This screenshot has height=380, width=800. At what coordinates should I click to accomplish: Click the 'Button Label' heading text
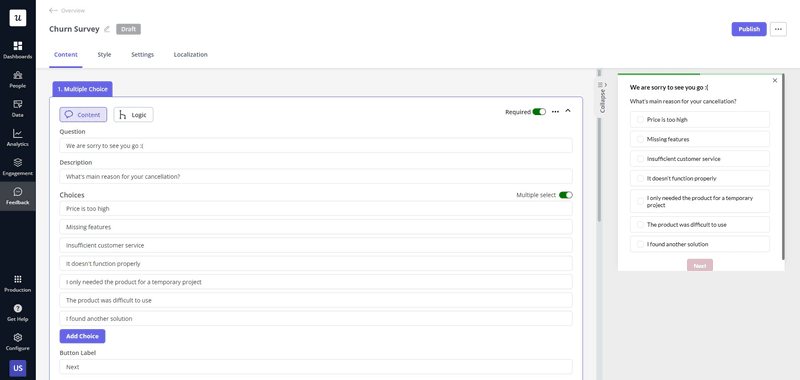point(78,352)
